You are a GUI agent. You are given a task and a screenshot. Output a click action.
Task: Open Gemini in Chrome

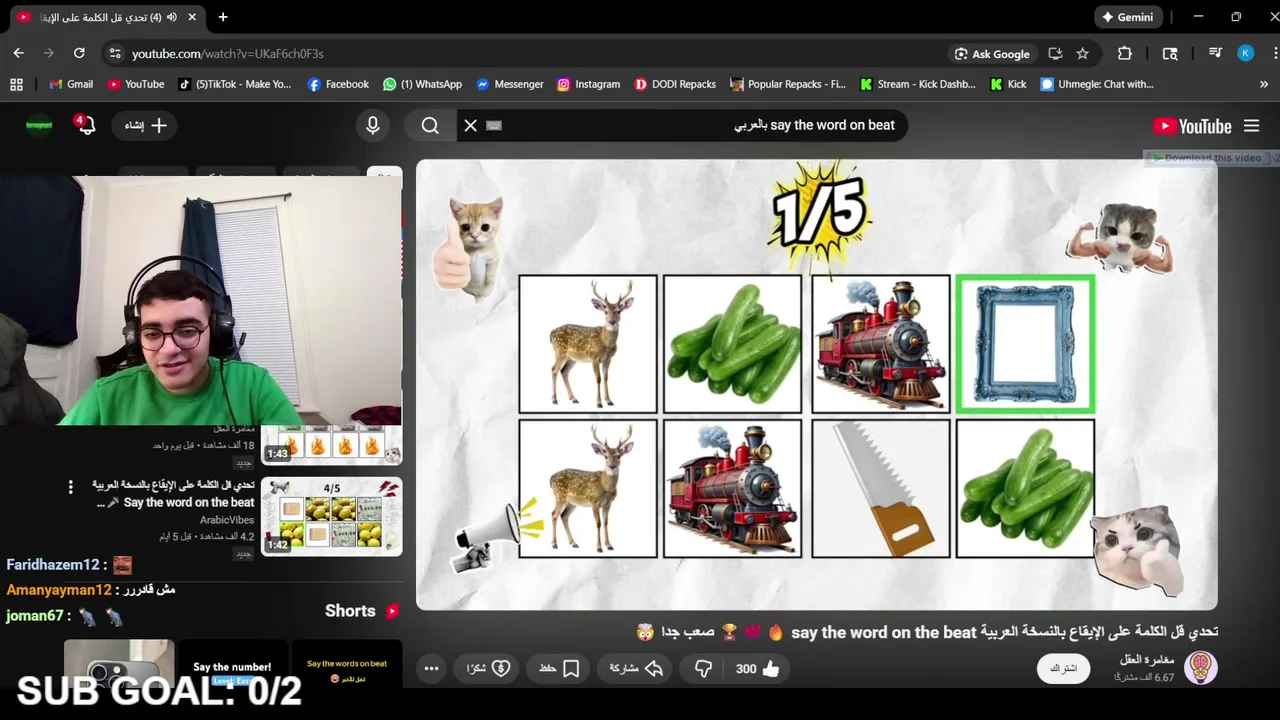click(1127, 17)
